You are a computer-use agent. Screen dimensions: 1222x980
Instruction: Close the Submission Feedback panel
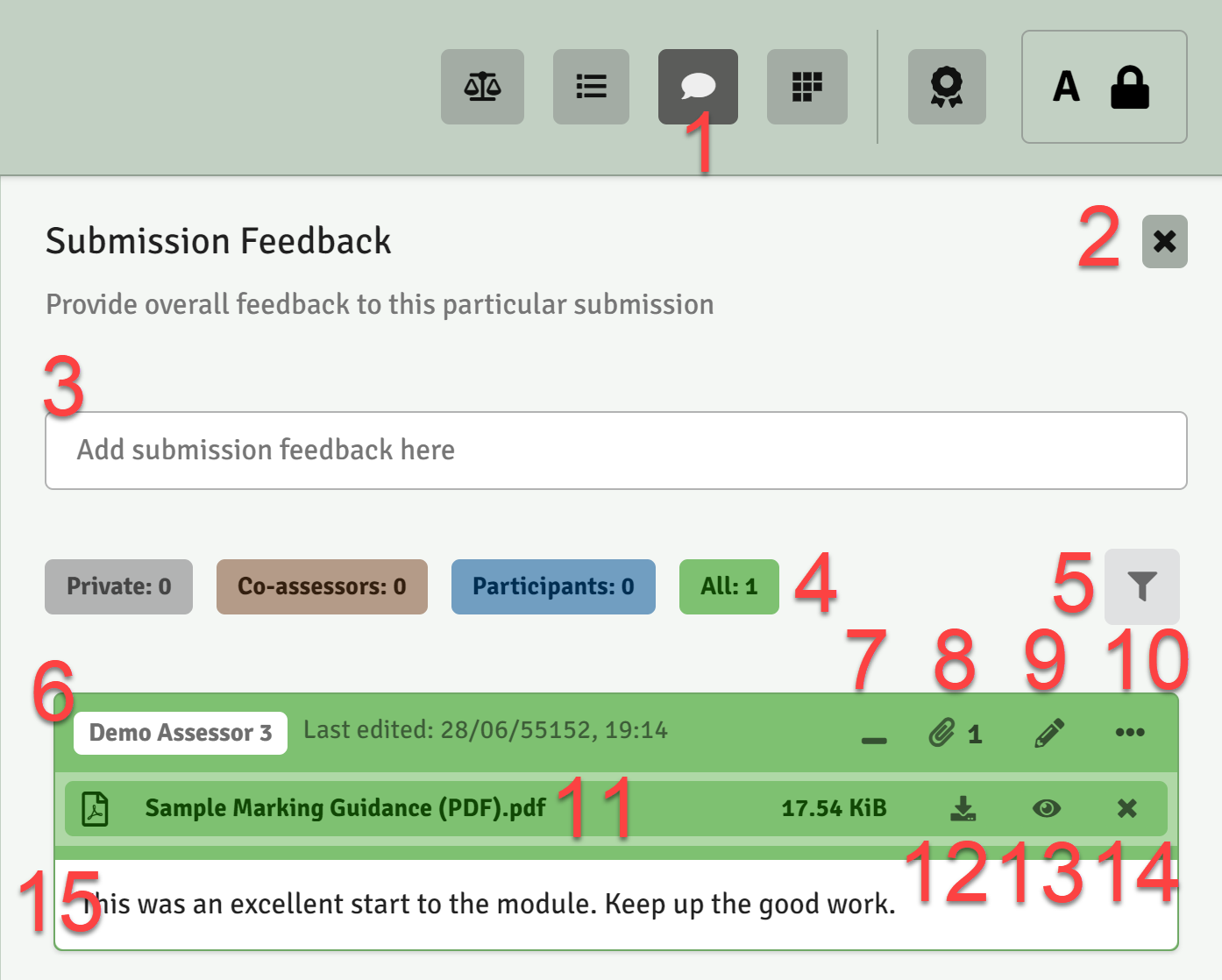point(1165,241)
